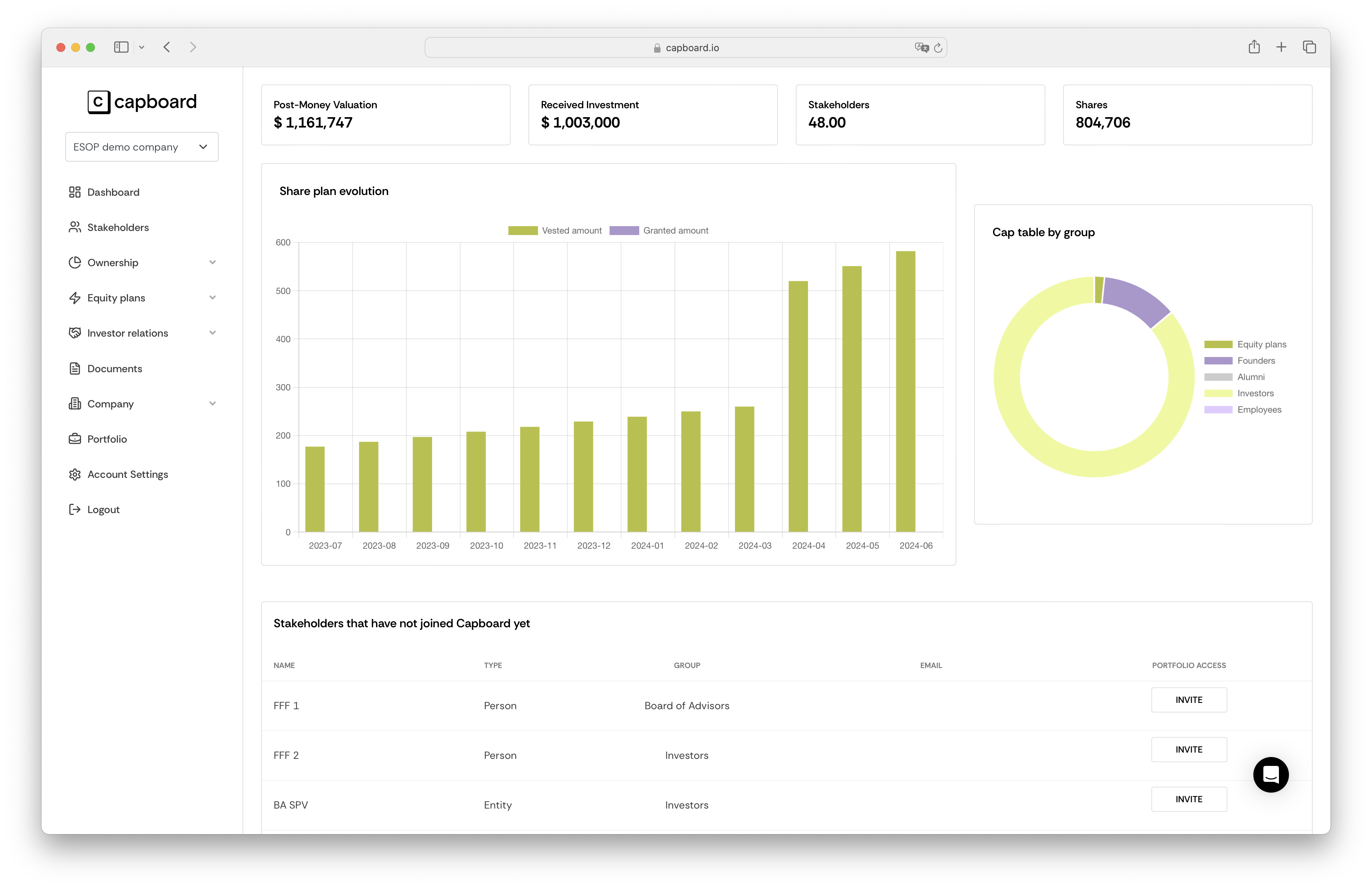Toggle Investors legend in cap table
This screenshot has height=889, width=1372.
coord(1239,393)
